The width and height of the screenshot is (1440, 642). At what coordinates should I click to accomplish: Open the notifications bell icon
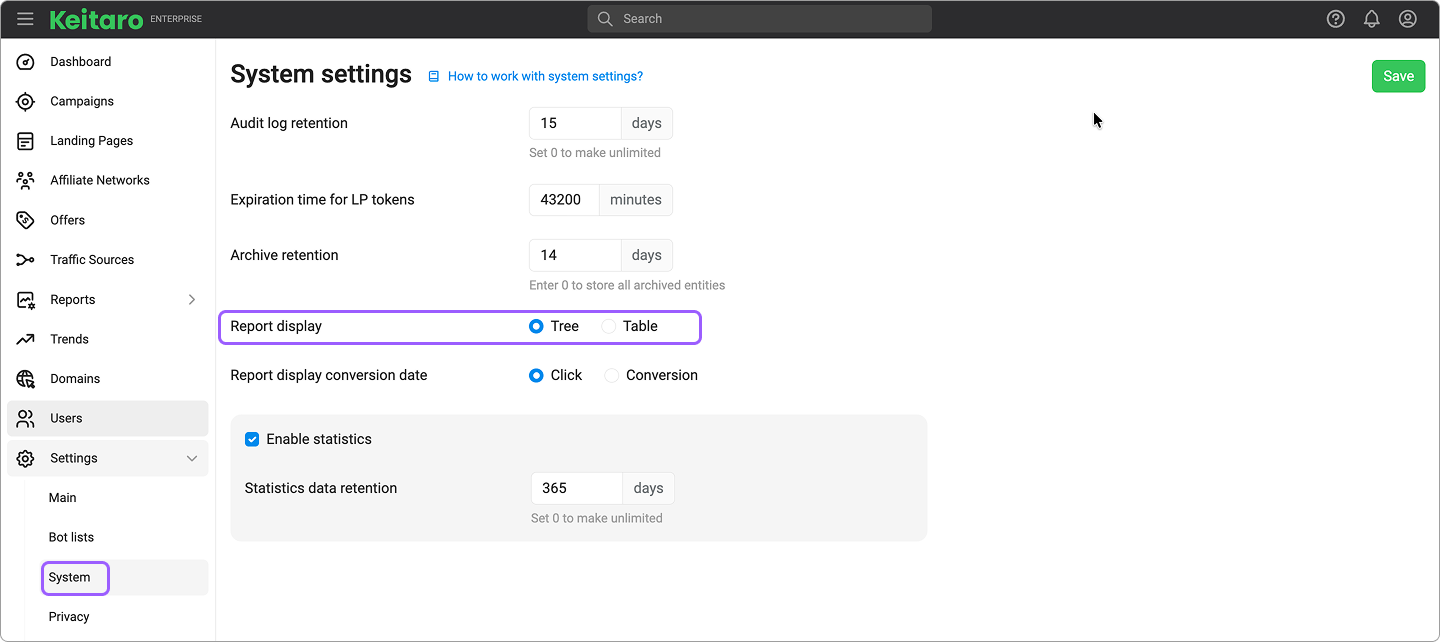coord(1371,19)
